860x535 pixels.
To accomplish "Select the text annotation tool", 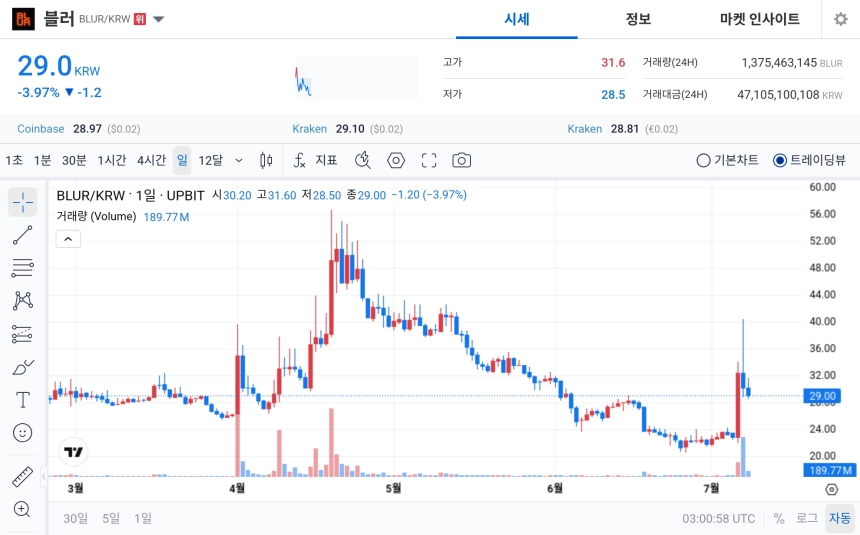I will point(22,400).
